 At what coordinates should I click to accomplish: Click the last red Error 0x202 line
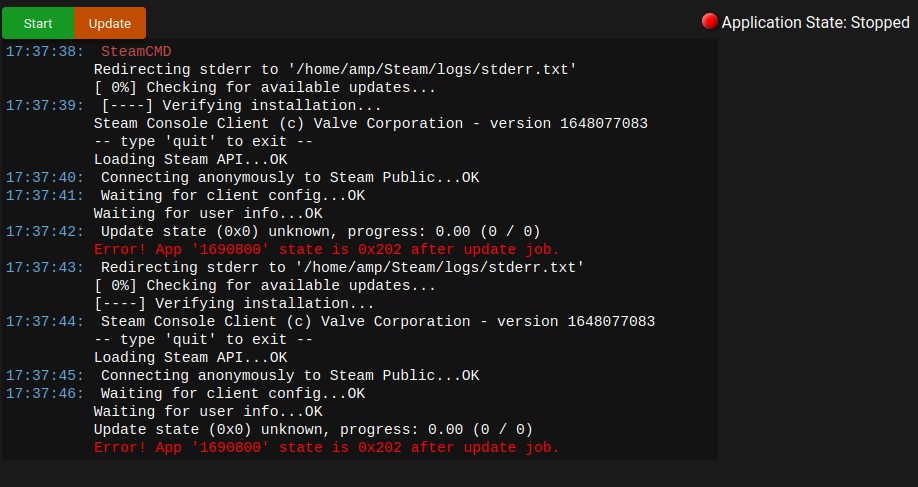[x=327, y=447]
